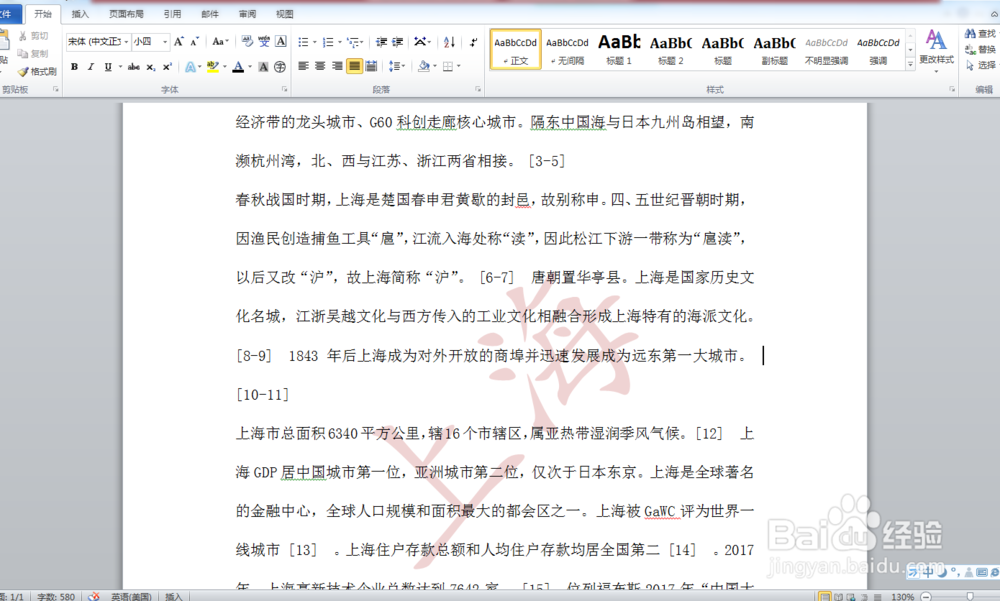The image size is (1000, 601).
Task: Switch to the Review (审阅) tab
Action: (x=247, y=14)
